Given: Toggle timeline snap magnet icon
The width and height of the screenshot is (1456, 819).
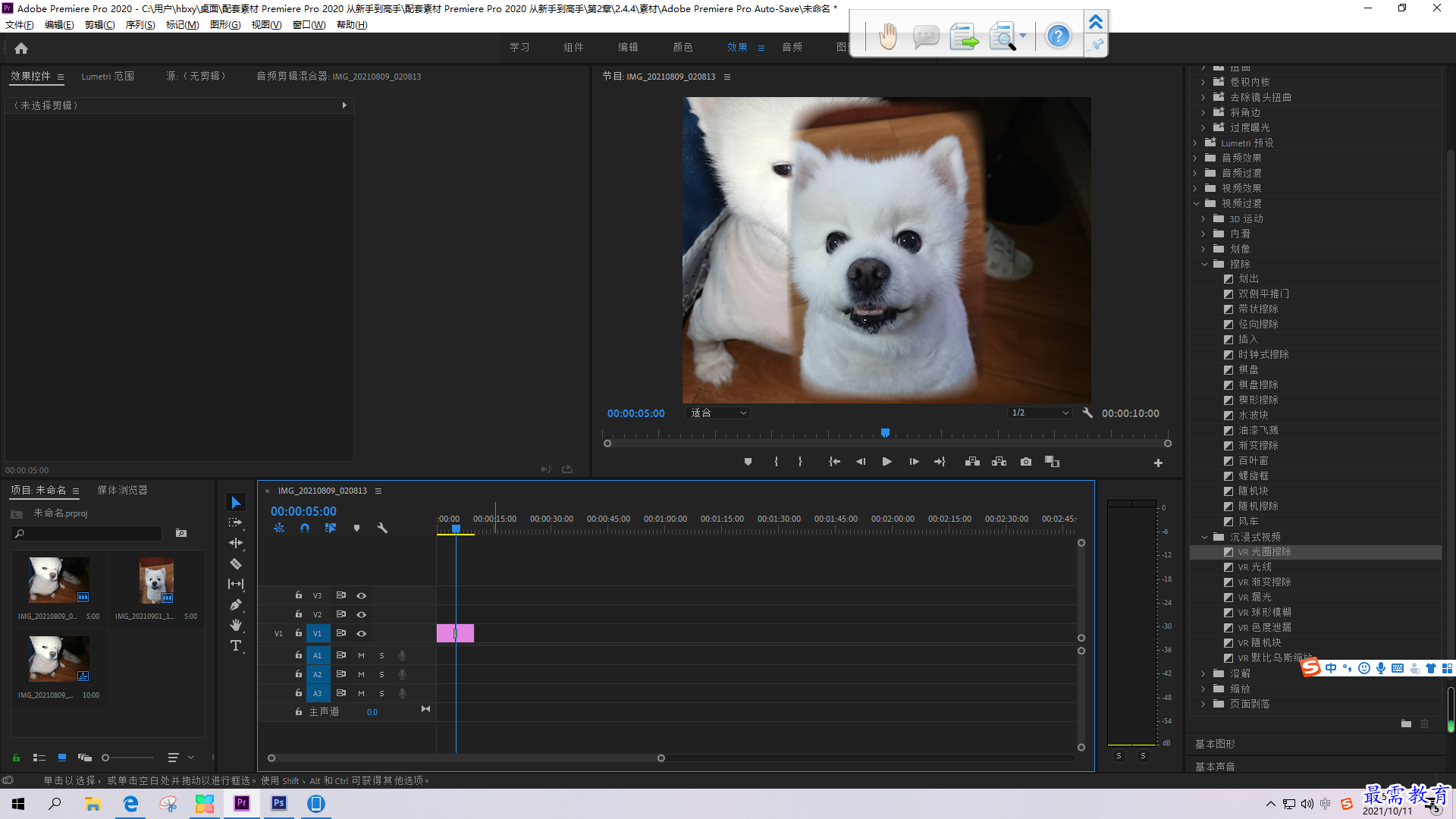Looking at the screenshot, I should pyautogui.click(x=305, y=528).
